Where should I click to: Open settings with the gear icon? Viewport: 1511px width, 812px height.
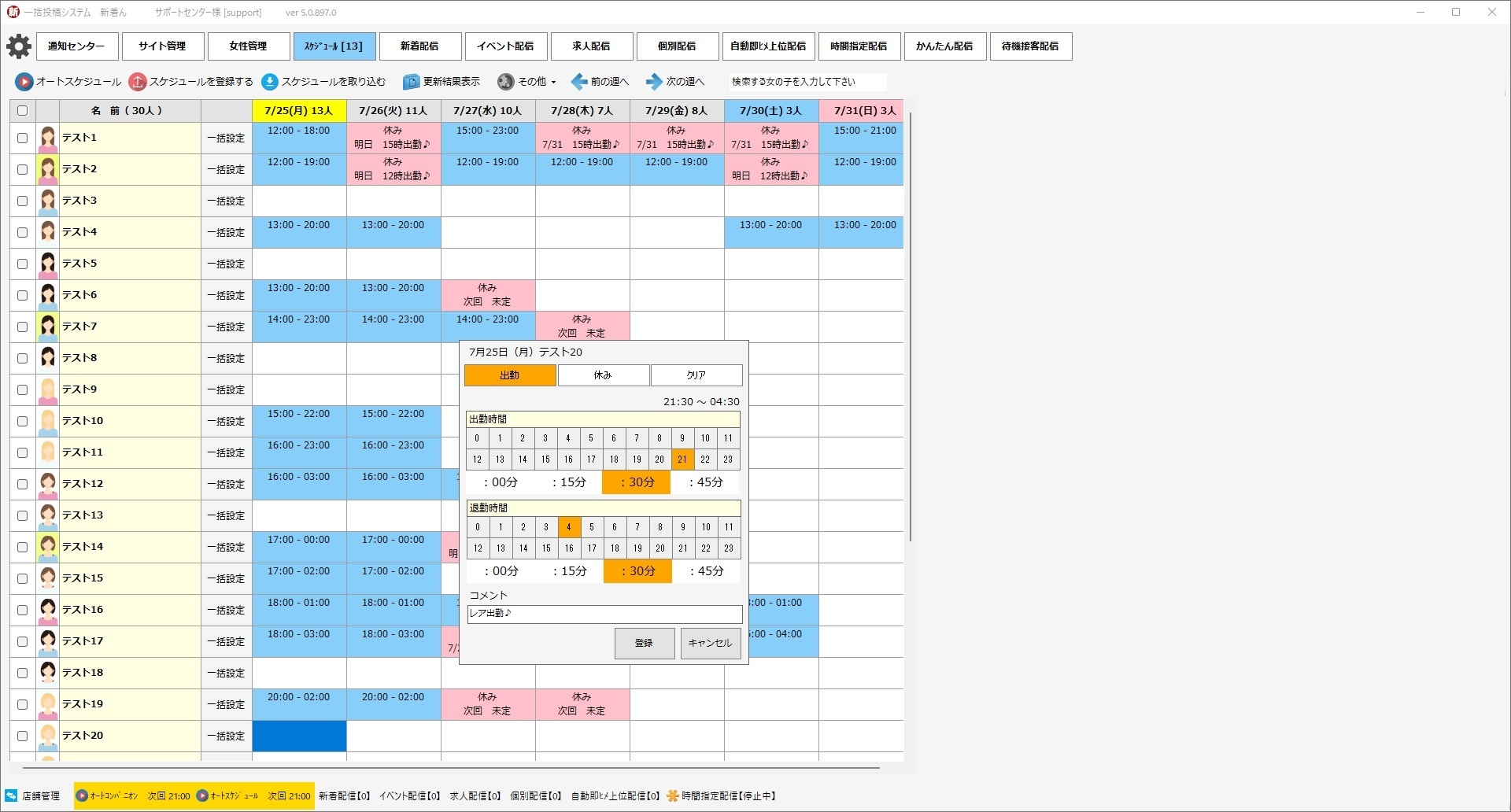[x=19, y=46]
